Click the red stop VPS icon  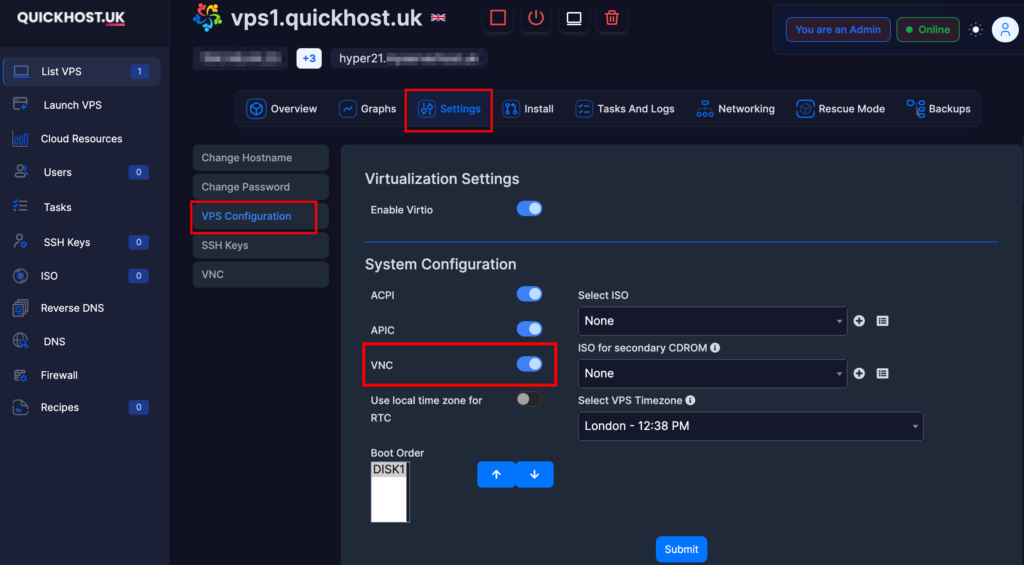click(x=498, y=18)
